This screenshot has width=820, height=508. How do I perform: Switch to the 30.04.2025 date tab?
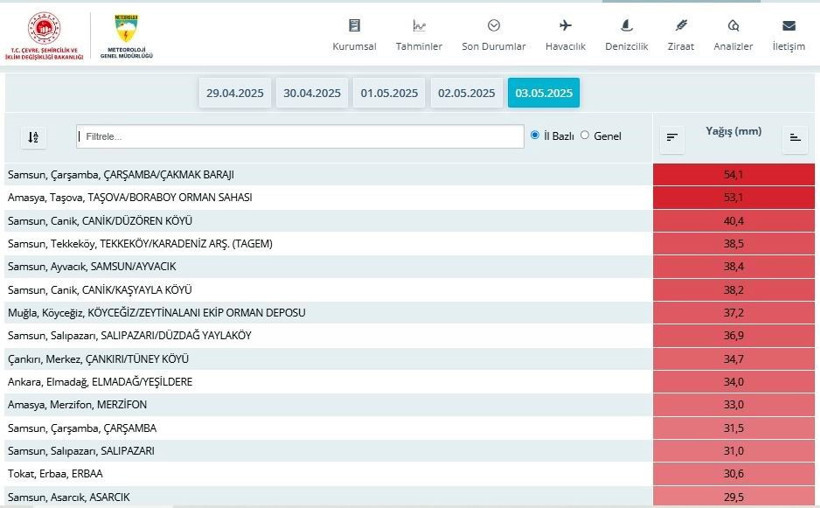[x=312, y=93]
